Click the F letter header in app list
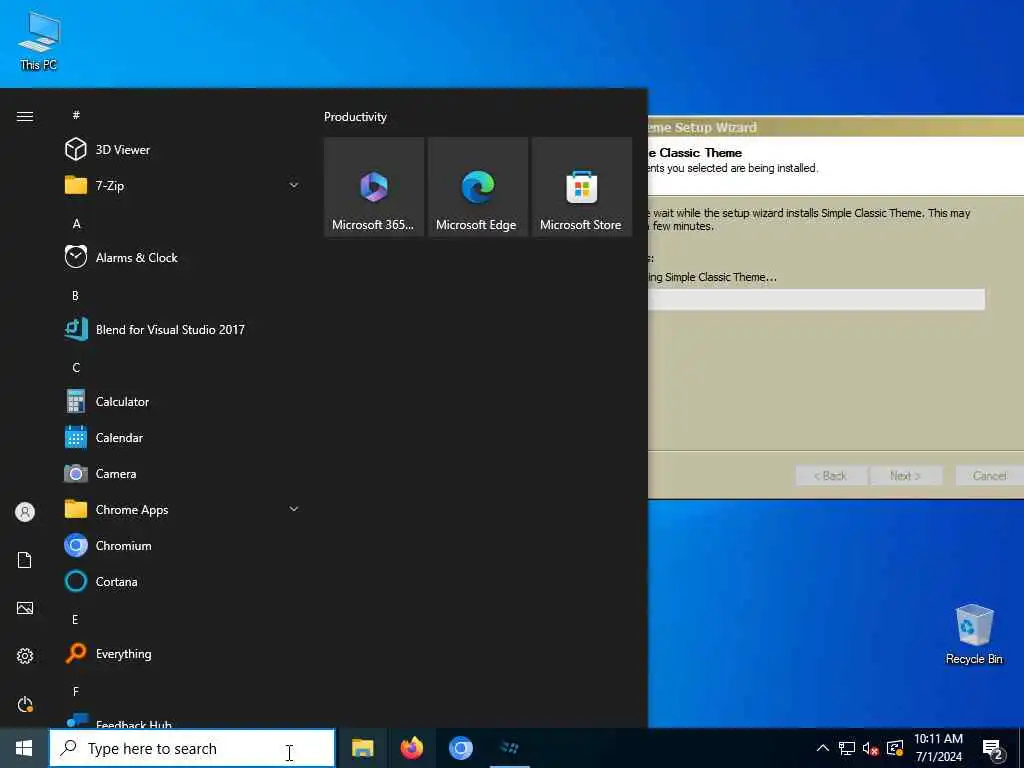This screenshot has width=1024, height=768. [x=76, y=691]
